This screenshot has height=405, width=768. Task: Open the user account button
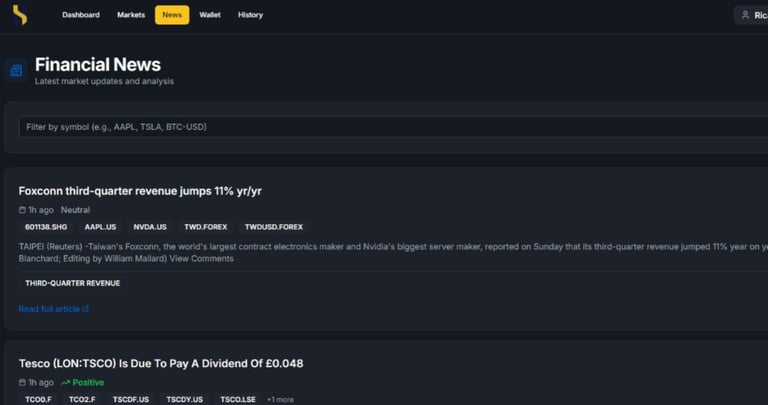tap(752, 15)
